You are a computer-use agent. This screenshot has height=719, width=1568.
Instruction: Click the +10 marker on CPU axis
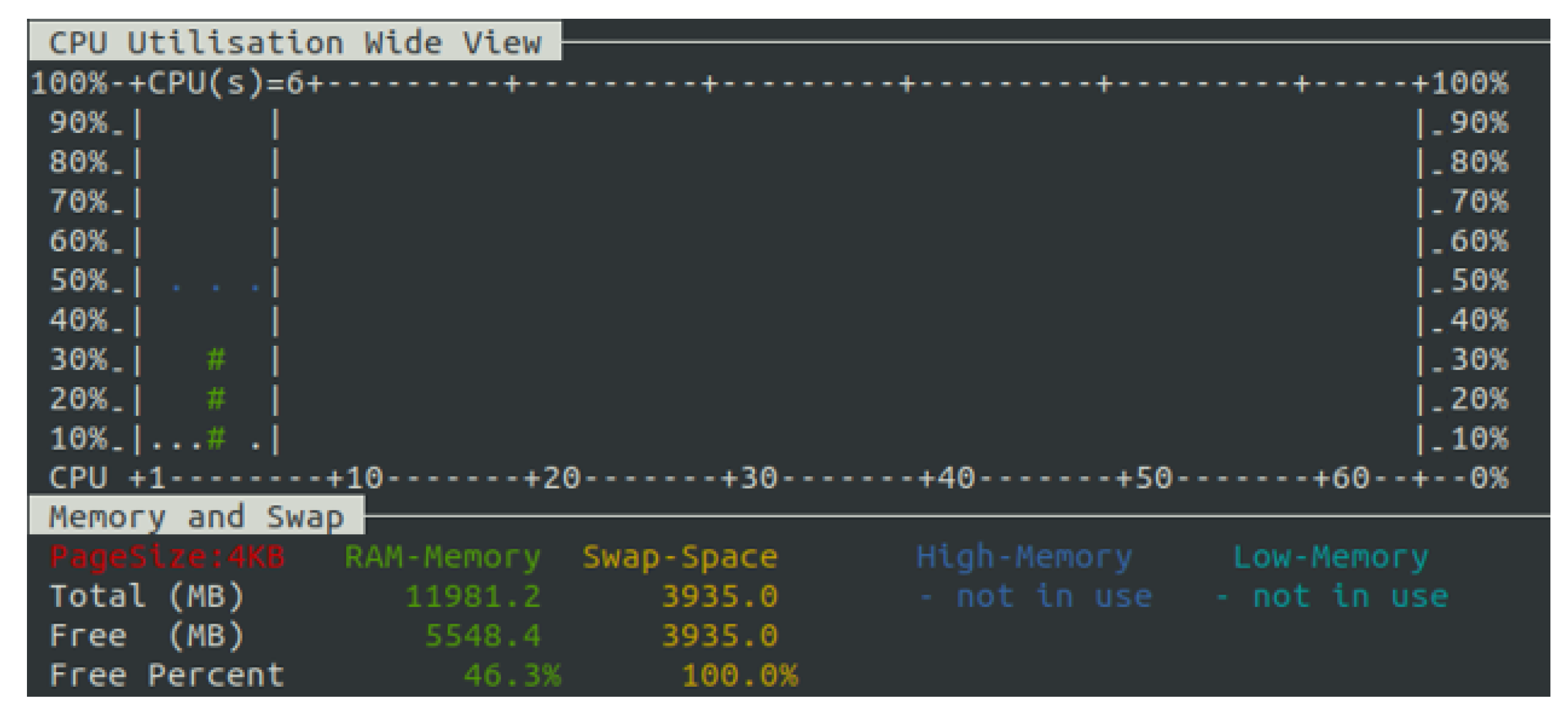click(356, 479)
